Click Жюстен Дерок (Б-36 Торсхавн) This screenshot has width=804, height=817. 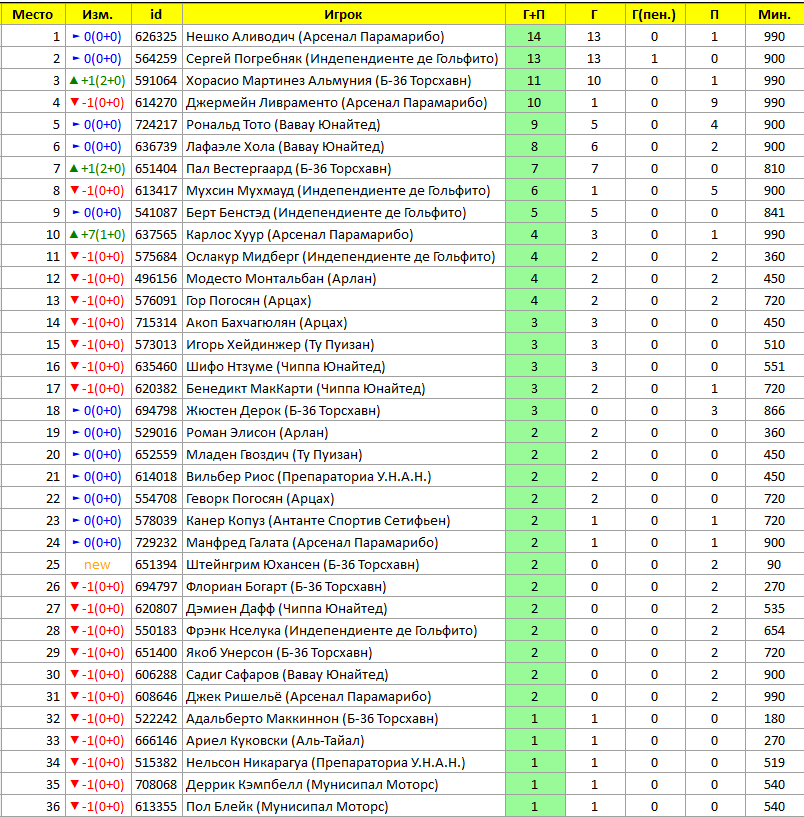283,411
